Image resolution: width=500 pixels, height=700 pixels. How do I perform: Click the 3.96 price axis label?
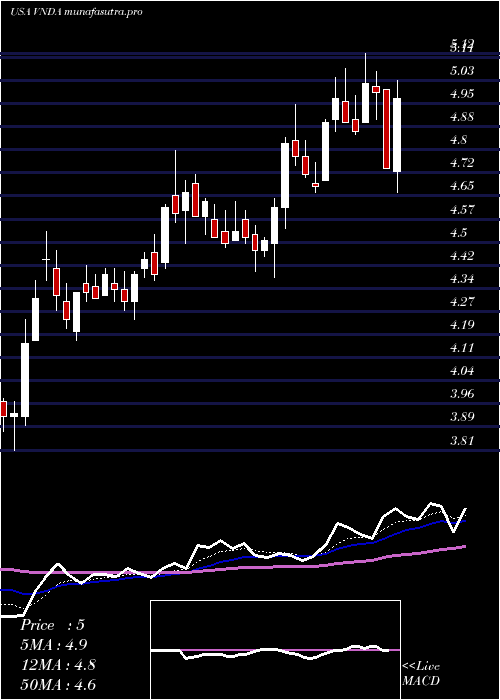click(462, 394)
